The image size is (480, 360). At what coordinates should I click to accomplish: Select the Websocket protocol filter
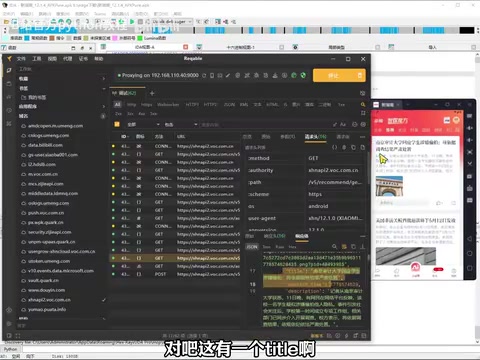pyautogui.click(x=168, y=105)
